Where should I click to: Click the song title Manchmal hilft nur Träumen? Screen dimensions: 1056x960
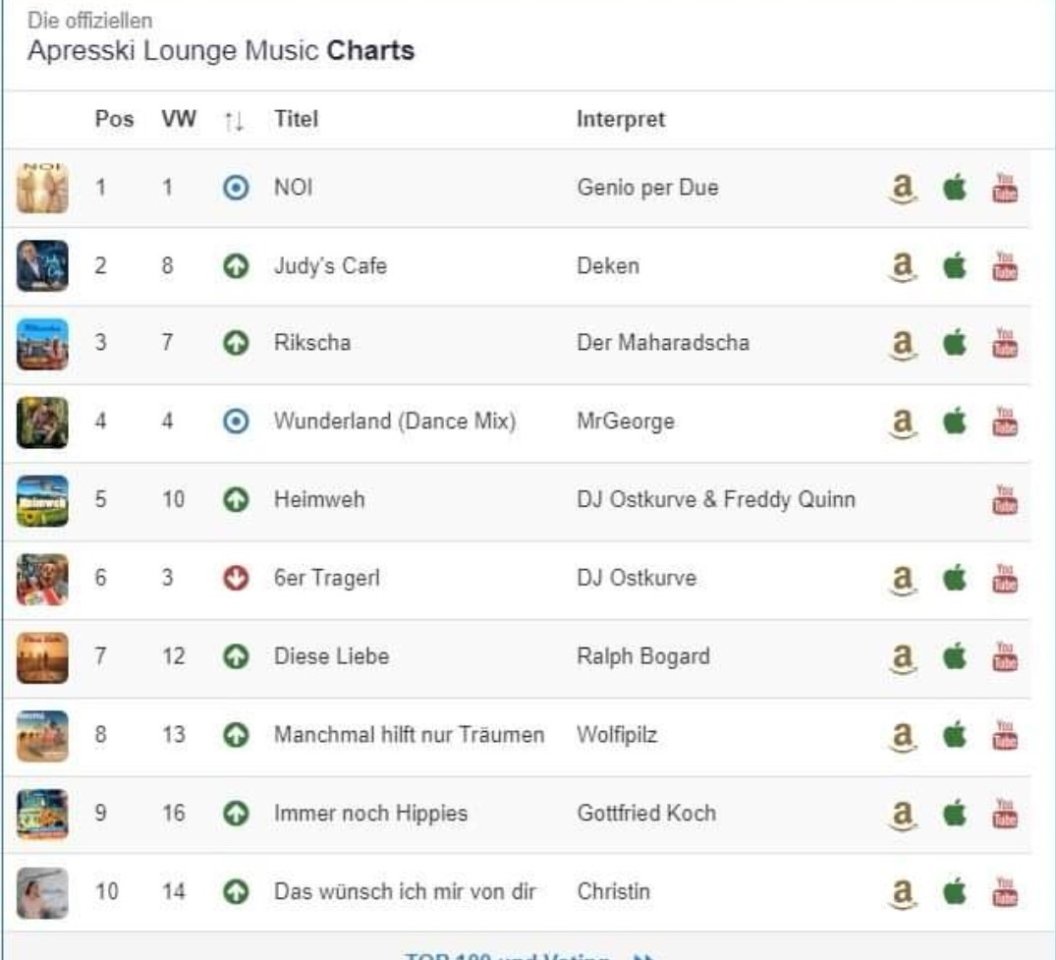click(x=409, y=735)
